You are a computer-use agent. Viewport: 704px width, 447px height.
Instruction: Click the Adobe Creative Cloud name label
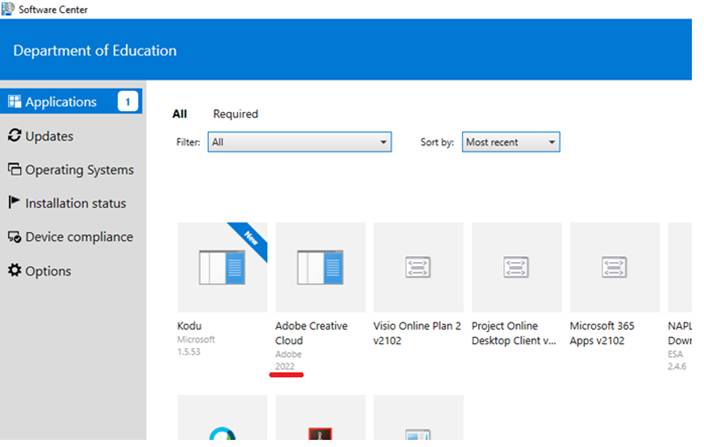[x=309, y=332]
